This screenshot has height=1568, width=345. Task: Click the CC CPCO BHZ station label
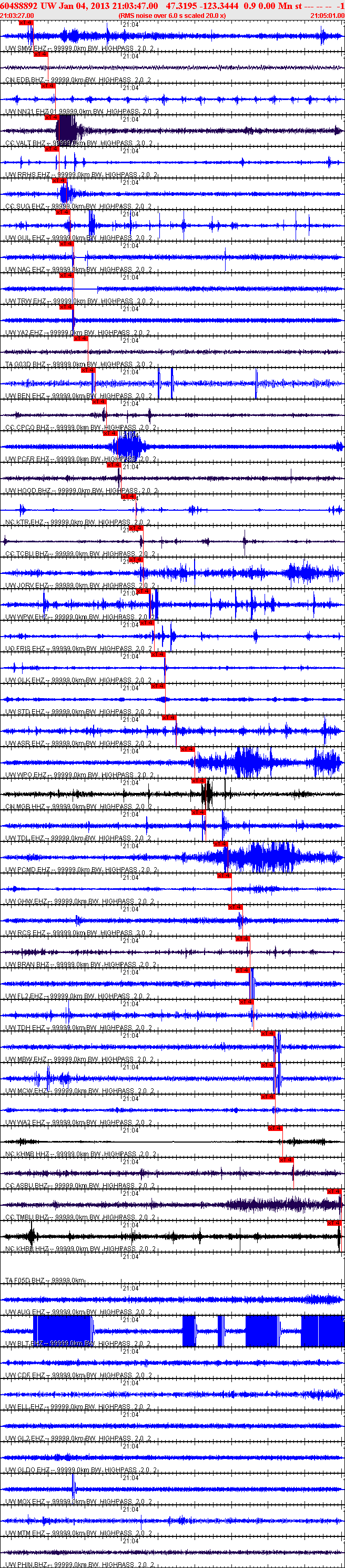point(27,428)
